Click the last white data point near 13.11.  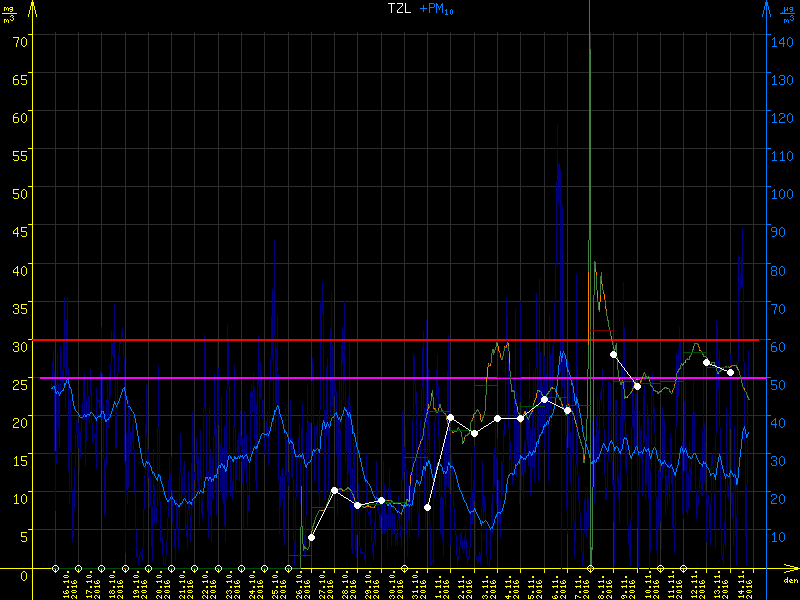(730, 372)
